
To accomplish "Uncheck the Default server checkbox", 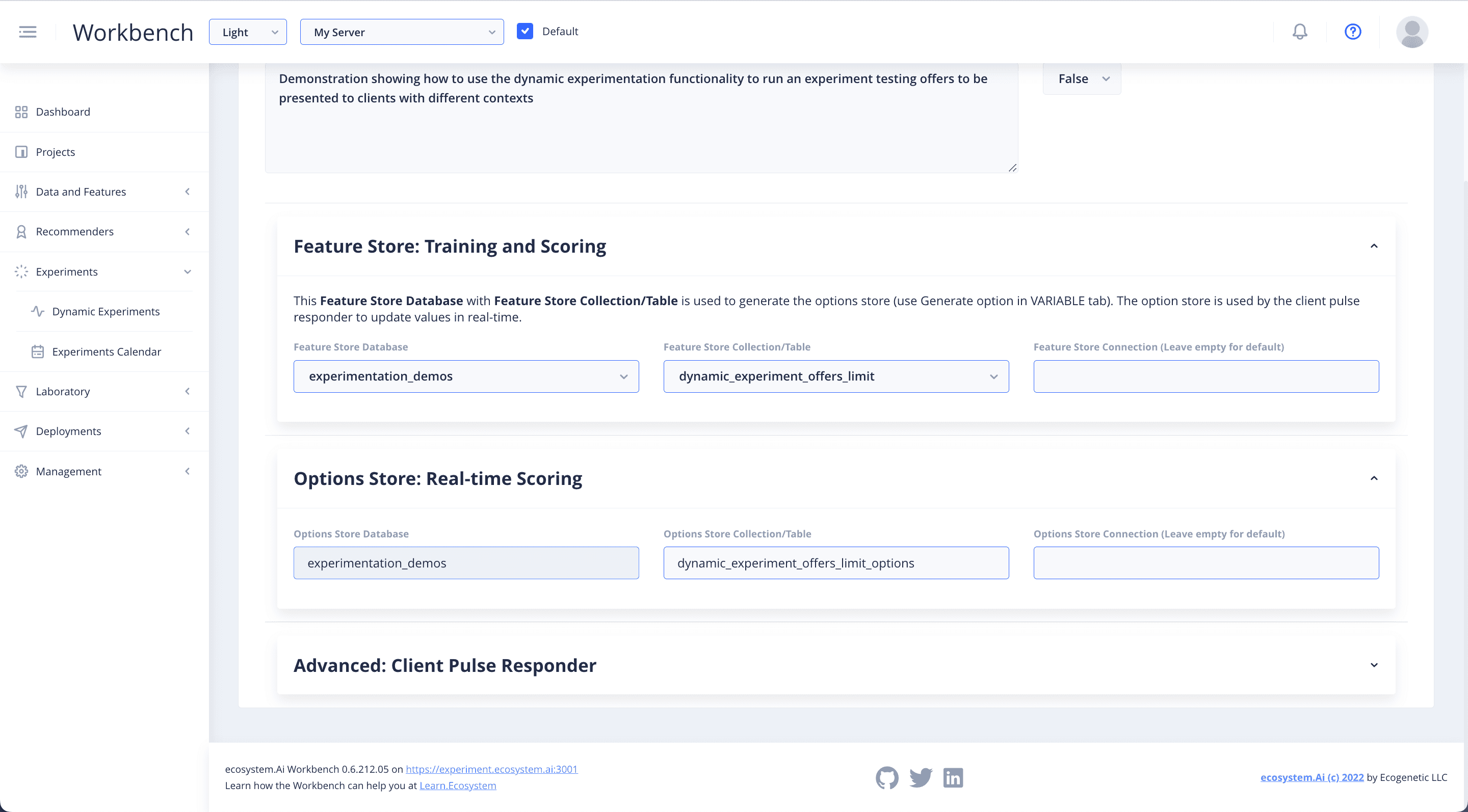I will click(x=525, y=31).
